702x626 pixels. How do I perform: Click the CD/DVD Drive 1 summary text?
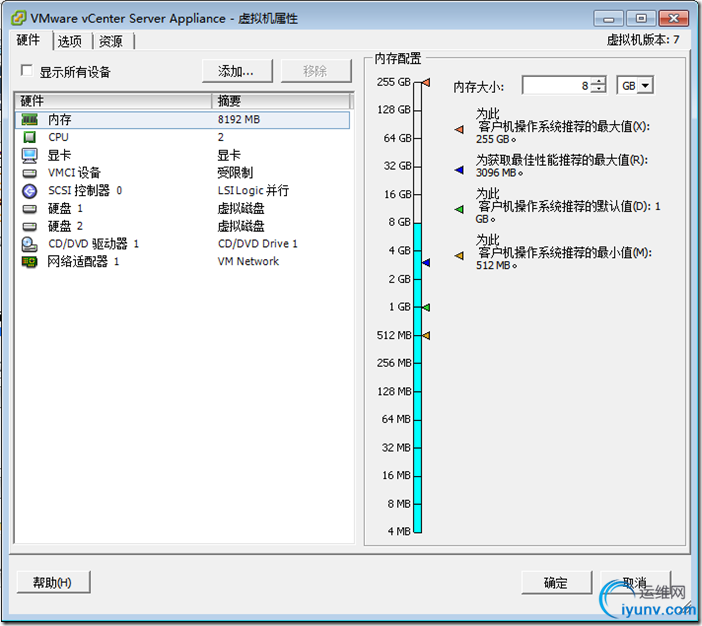[257, 244]
